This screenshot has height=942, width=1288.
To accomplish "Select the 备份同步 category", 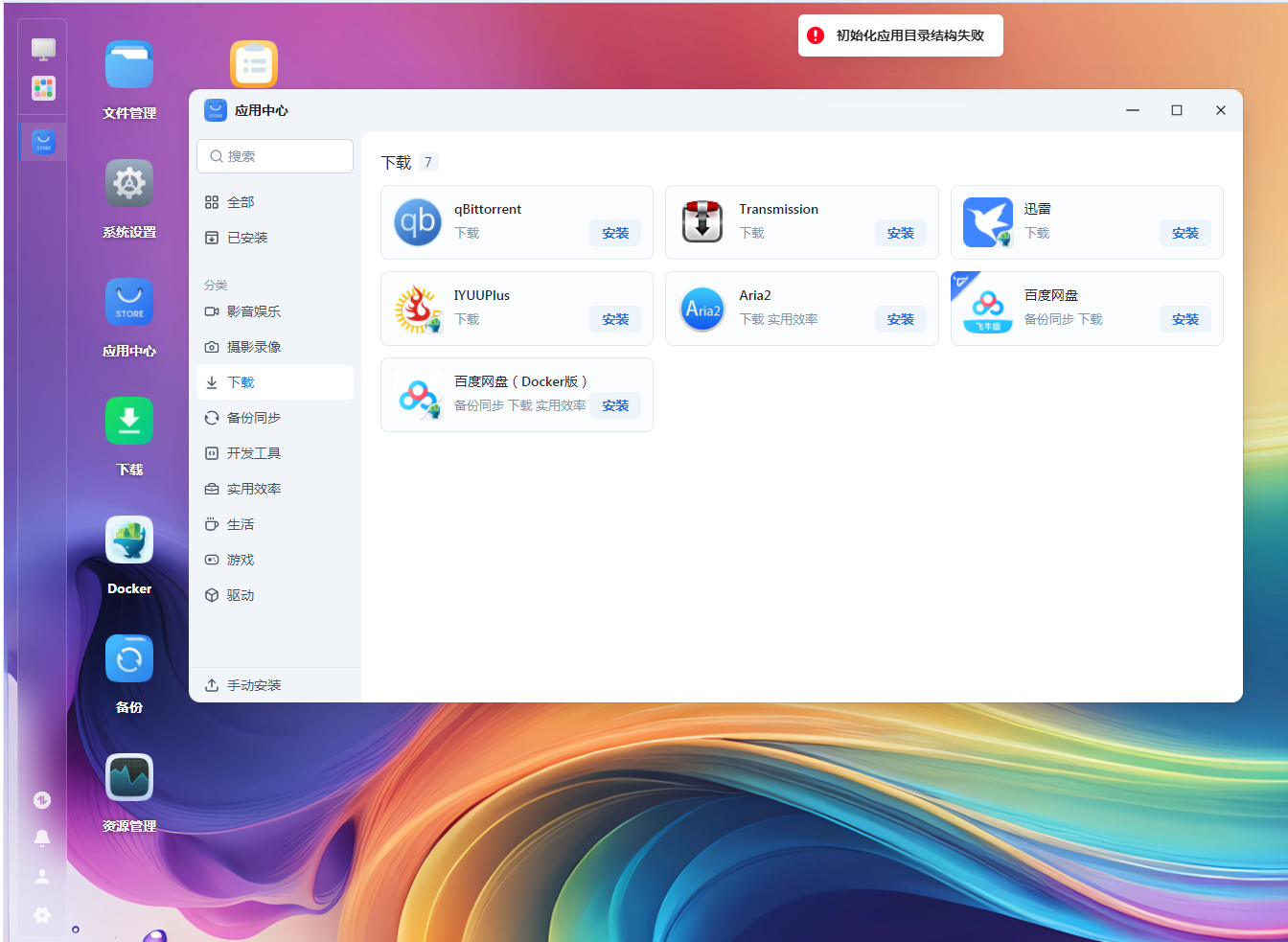I will (275, 418).
